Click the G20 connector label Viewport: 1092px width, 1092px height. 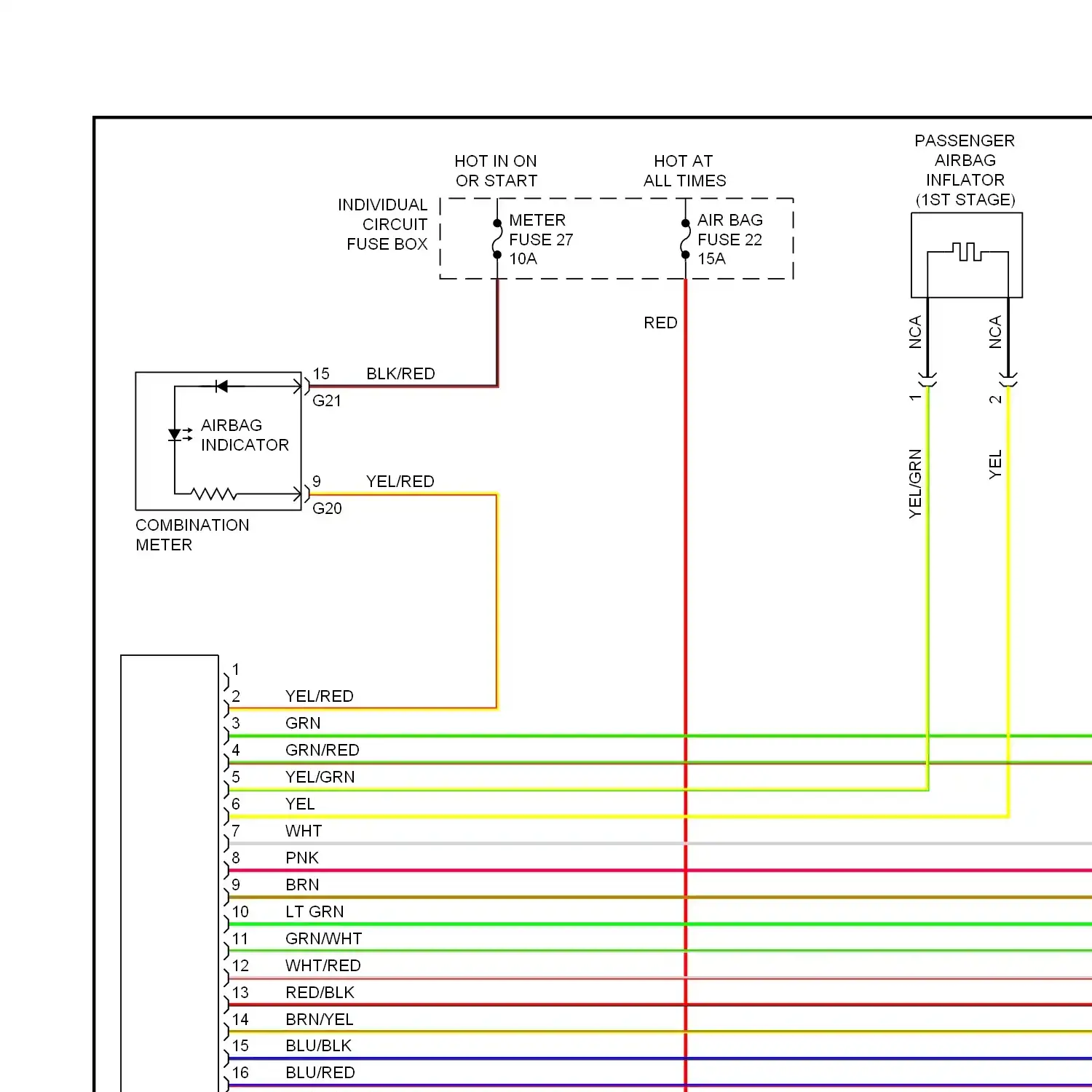point(327,509)
